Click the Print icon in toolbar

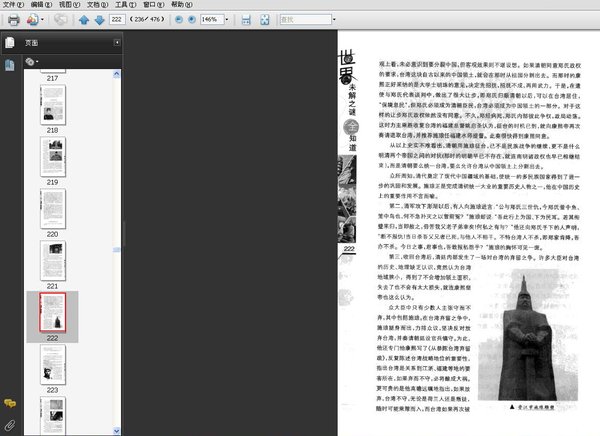click(14, 20)
